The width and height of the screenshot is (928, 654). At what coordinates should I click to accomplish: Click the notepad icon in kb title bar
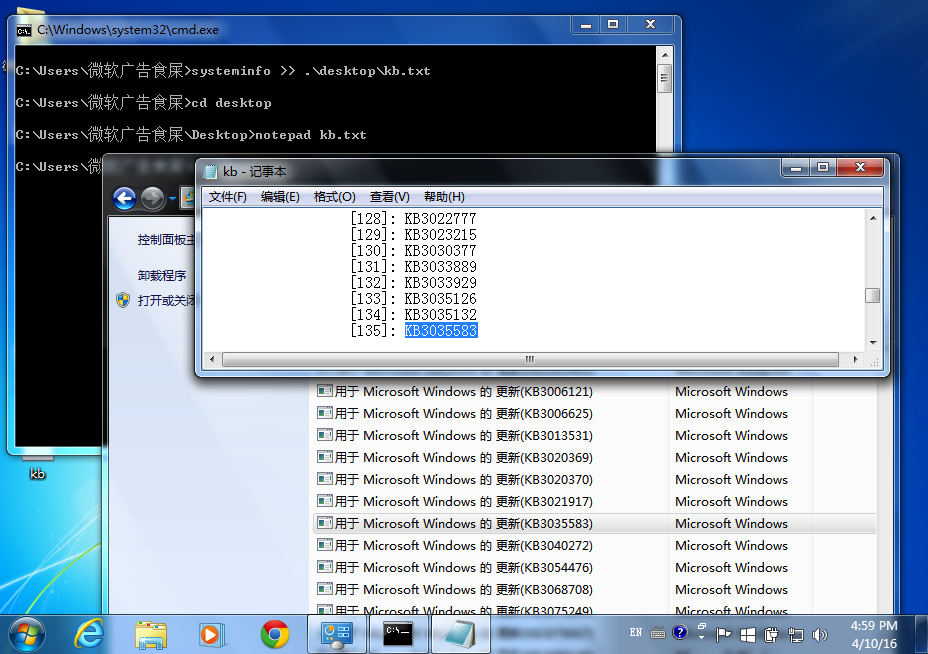210,172
